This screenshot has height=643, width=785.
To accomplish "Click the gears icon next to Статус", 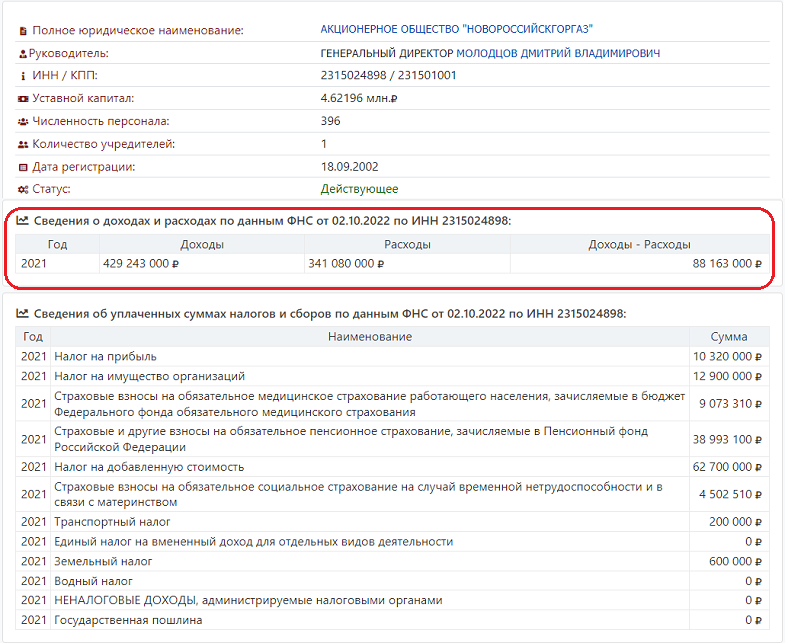I will 23,190.
